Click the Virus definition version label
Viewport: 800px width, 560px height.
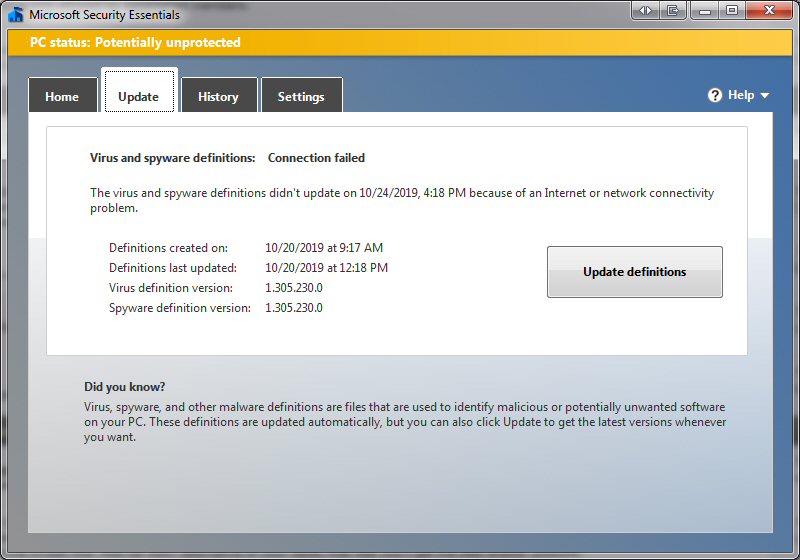[x=170, y=288]
